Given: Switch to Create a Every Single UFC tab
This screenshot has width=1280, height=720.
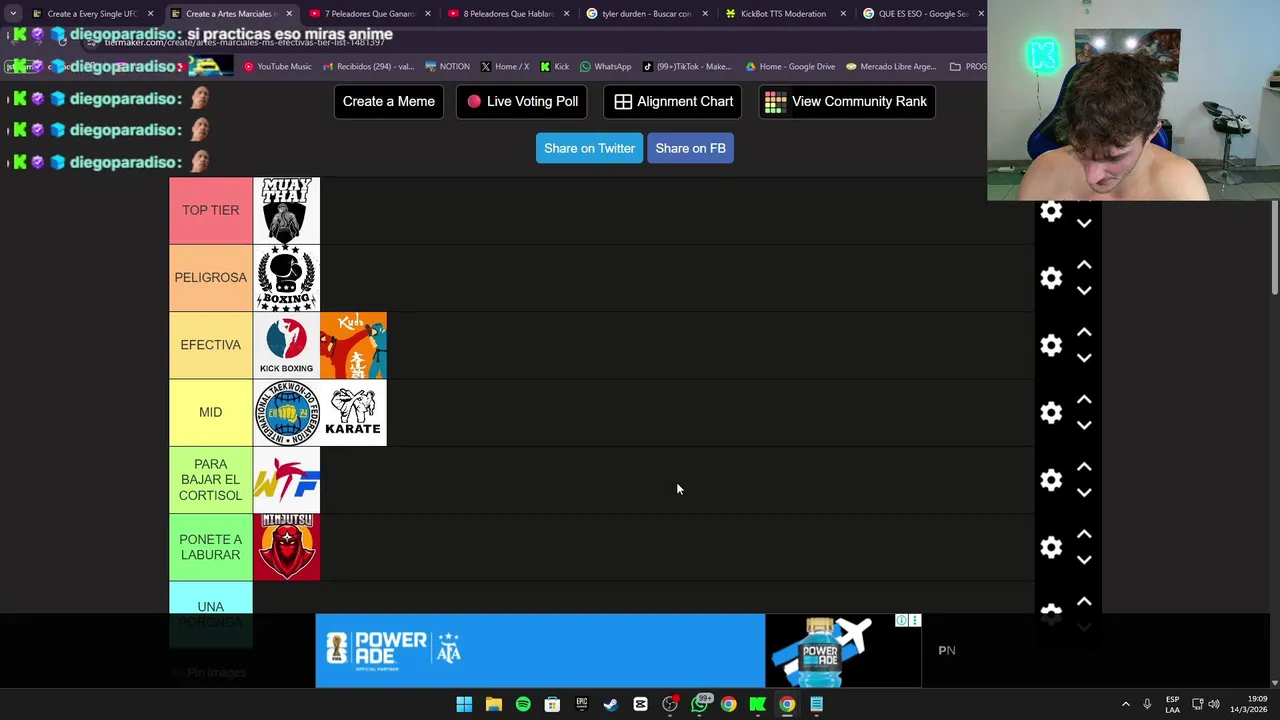Looking at the screenshot, I should point(92,13).
